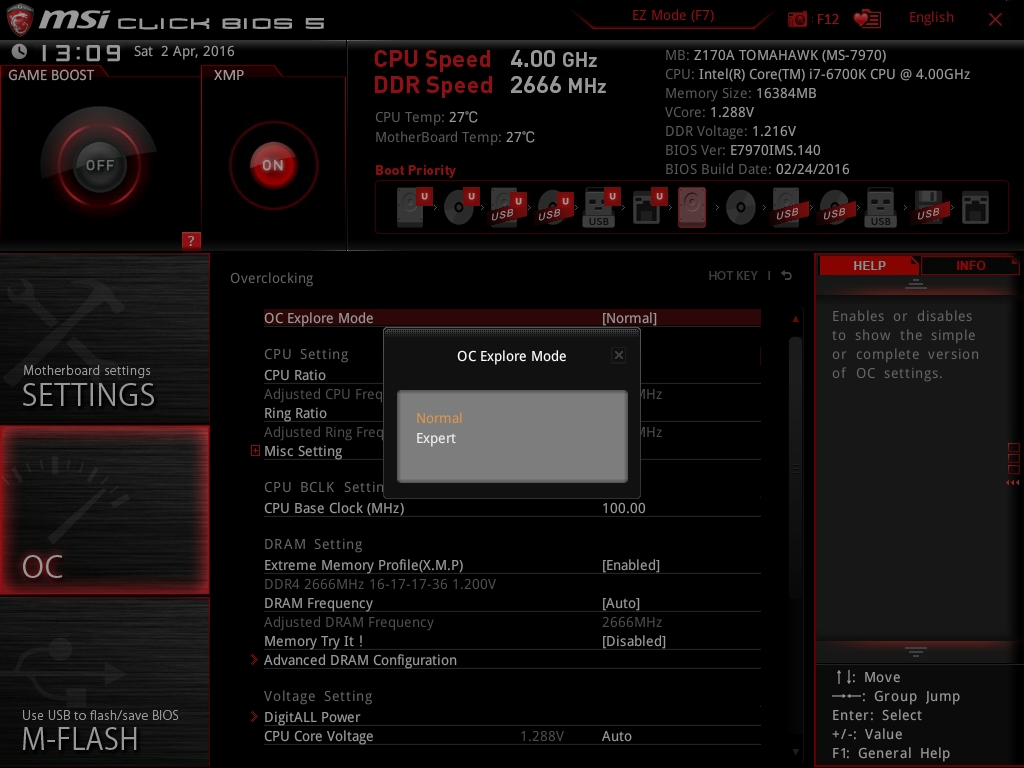This screenshot has height=768, width=1024.
Task: Click scroll down arrow of settings list
Action: point(795,752)
